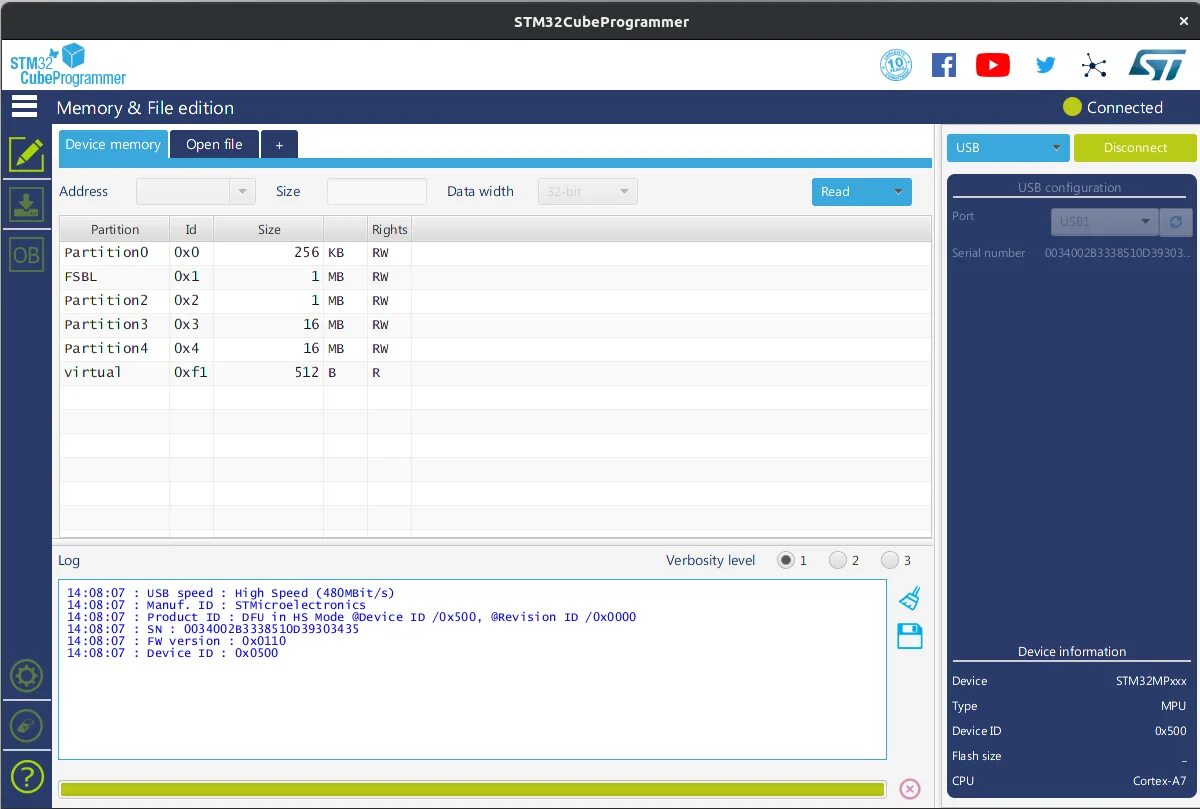
Task: Click the 256 size cell
Action: point(268,253)
